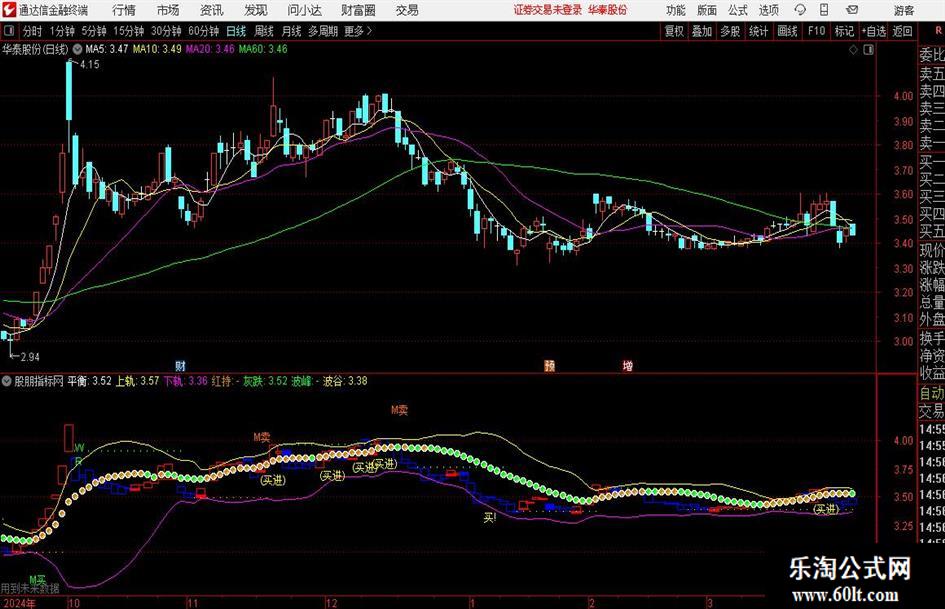Viewport: 945px width, 609px height.
Task: Click the diamond icon above main chart
Action: pos(853,50)
